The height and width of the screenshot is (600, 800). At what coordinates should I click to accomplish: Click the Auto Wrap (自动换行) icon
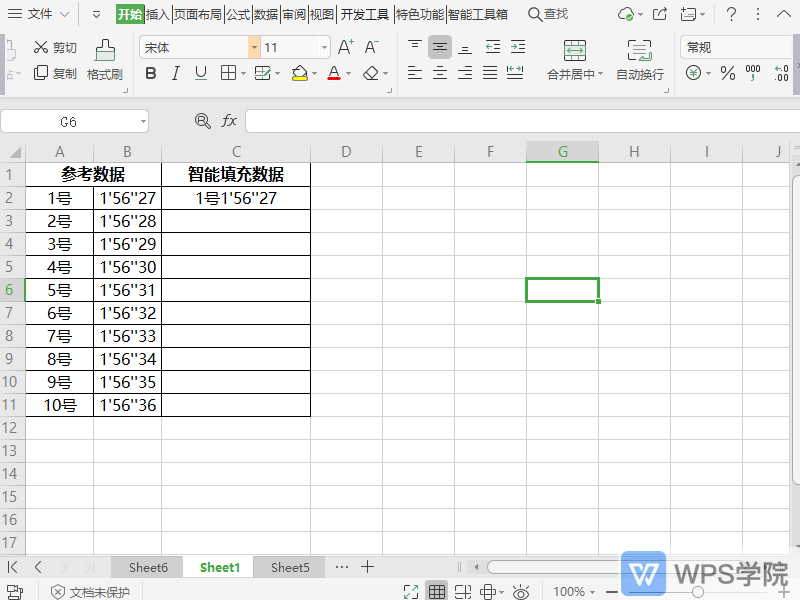pos(639,50)
